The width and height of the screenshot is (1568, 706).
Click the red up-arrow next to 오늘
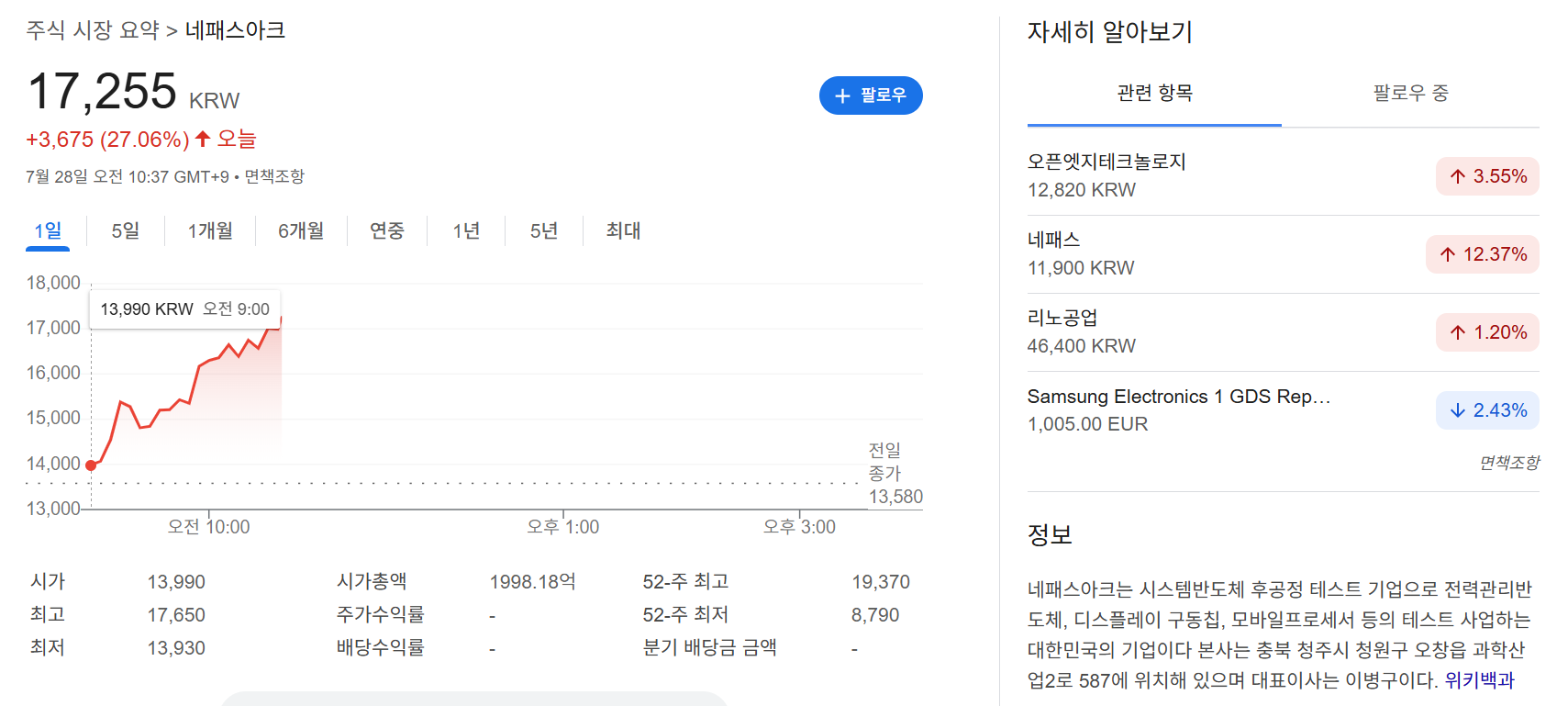(x=203, y=139)
